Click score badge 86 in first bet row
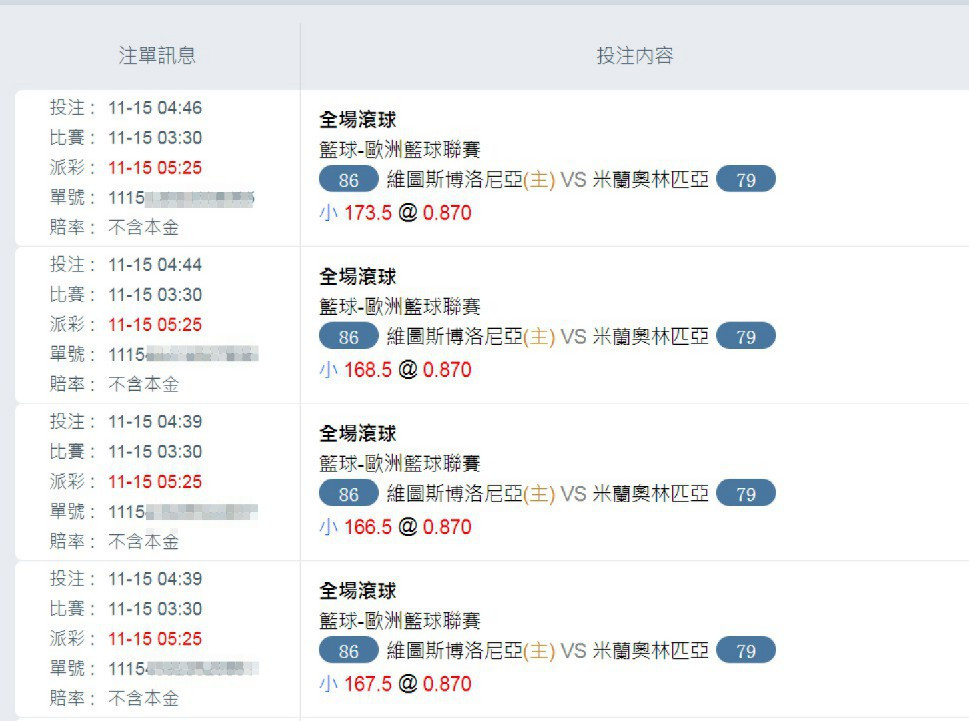Screen dimensions: 969x721 coord(349,180)
